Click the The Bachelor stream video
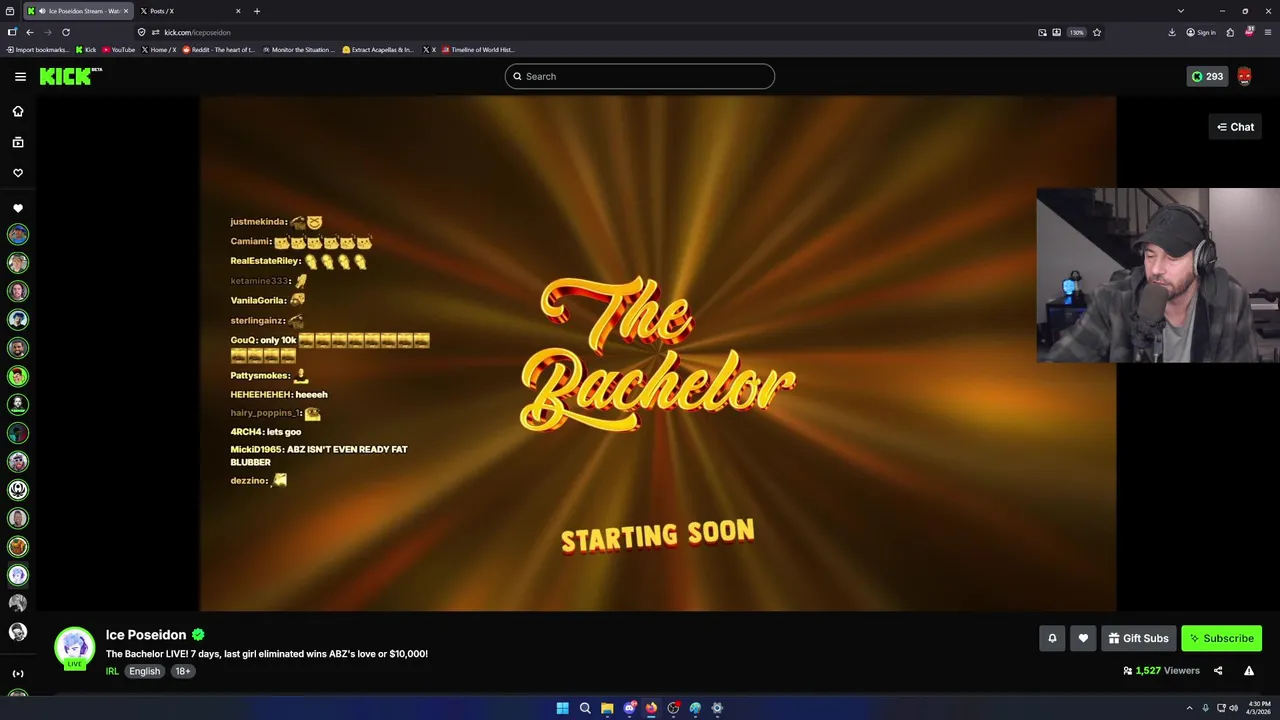The width and height of the screenshot is (1280, 720). click(x=657, y=353)
